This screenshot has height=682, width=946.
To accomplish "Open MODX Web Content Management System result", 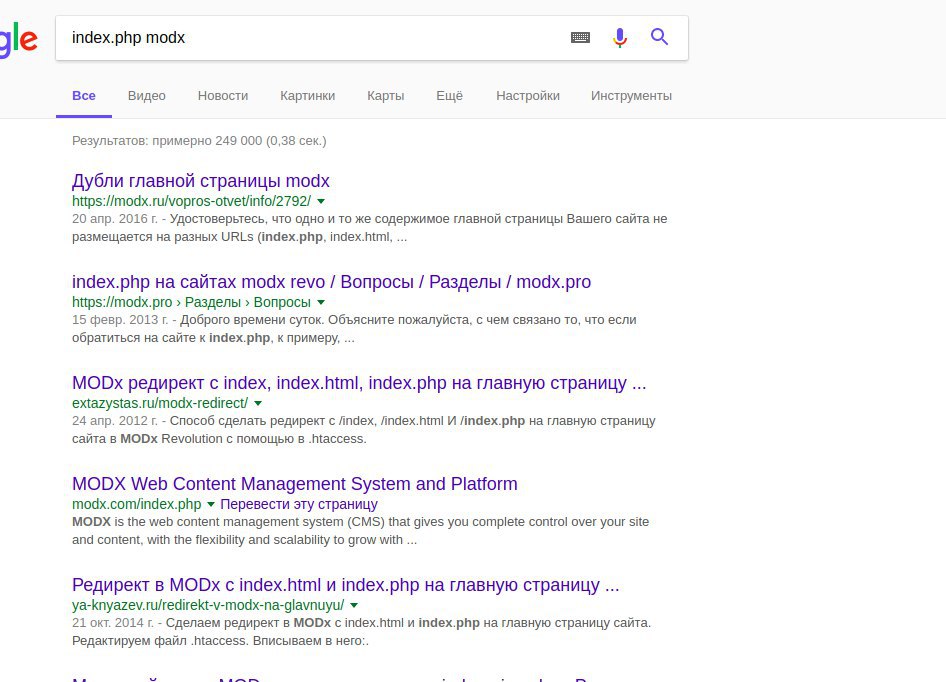I will (x=294, y=483).
